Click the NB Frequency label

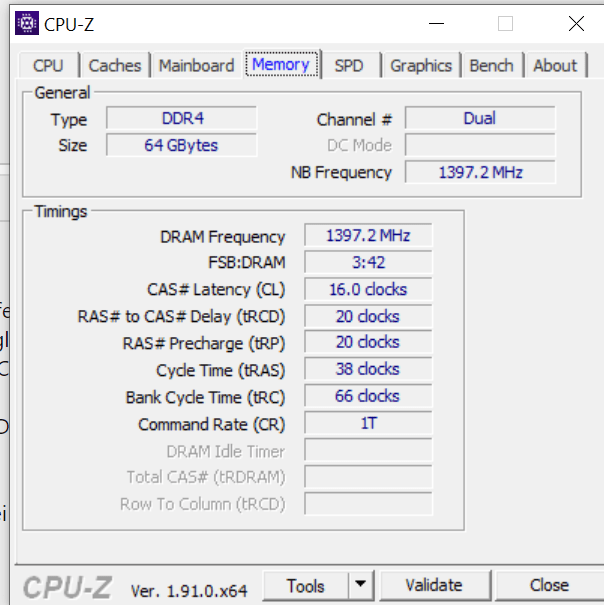pos(341,172)
